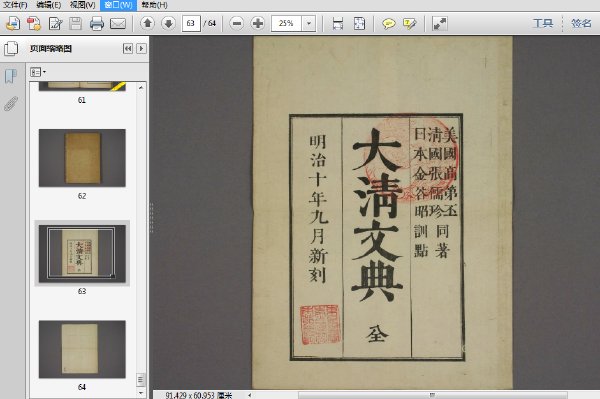
Task: Select the highlight text tool
Action: [x=410, y=24]
